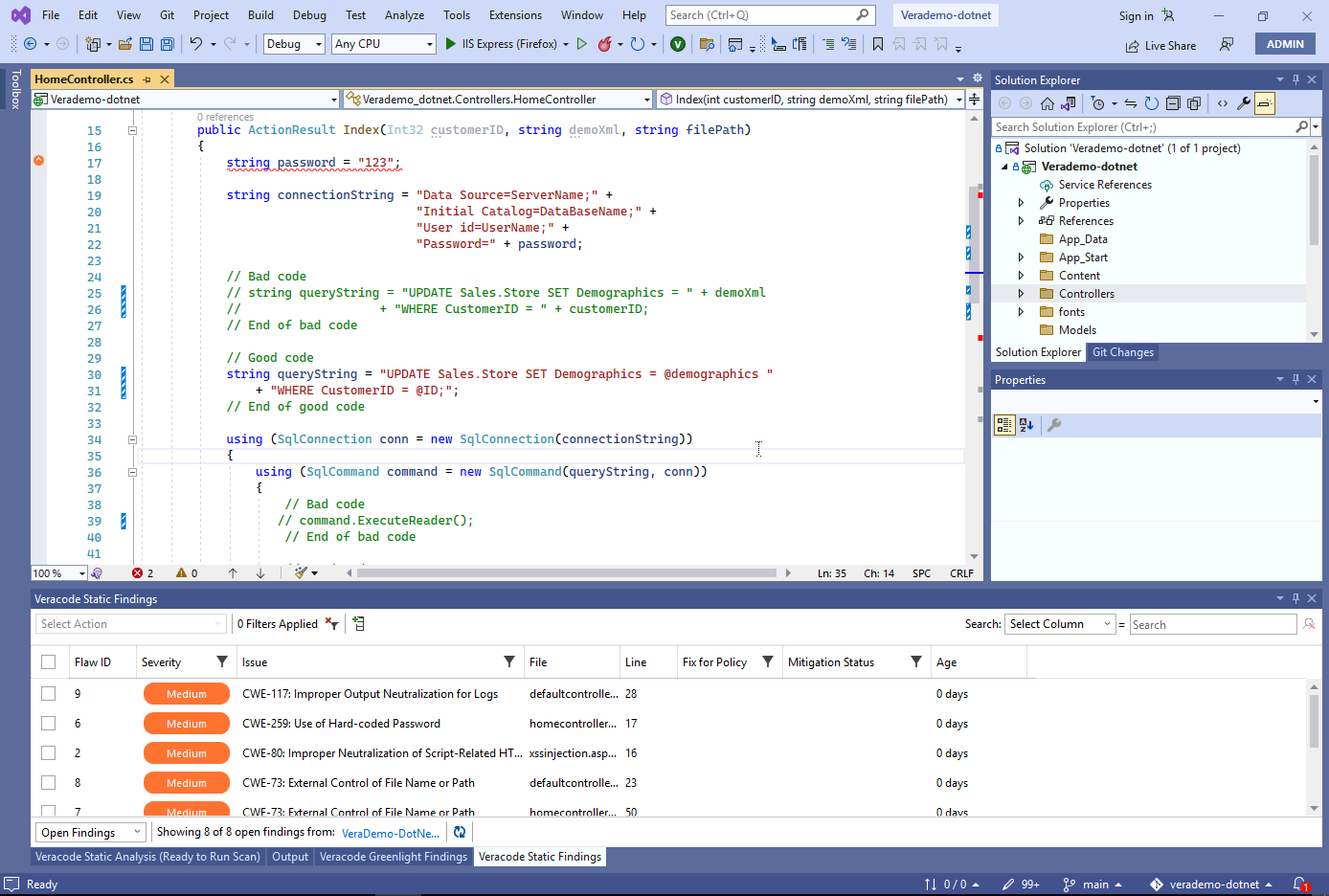Click the error count icon showing 2
1329x896 pixels.
point(137,573)
